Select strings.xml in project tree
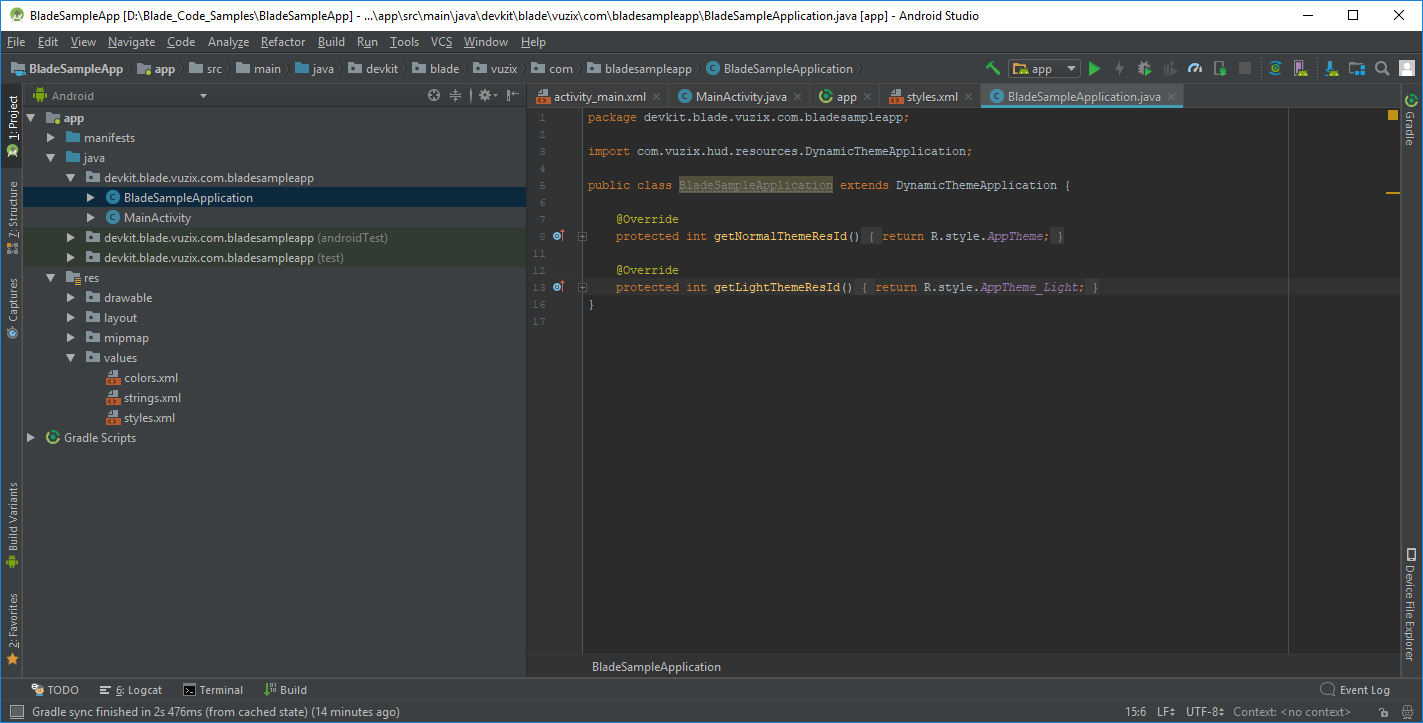 tap(142, 398)
